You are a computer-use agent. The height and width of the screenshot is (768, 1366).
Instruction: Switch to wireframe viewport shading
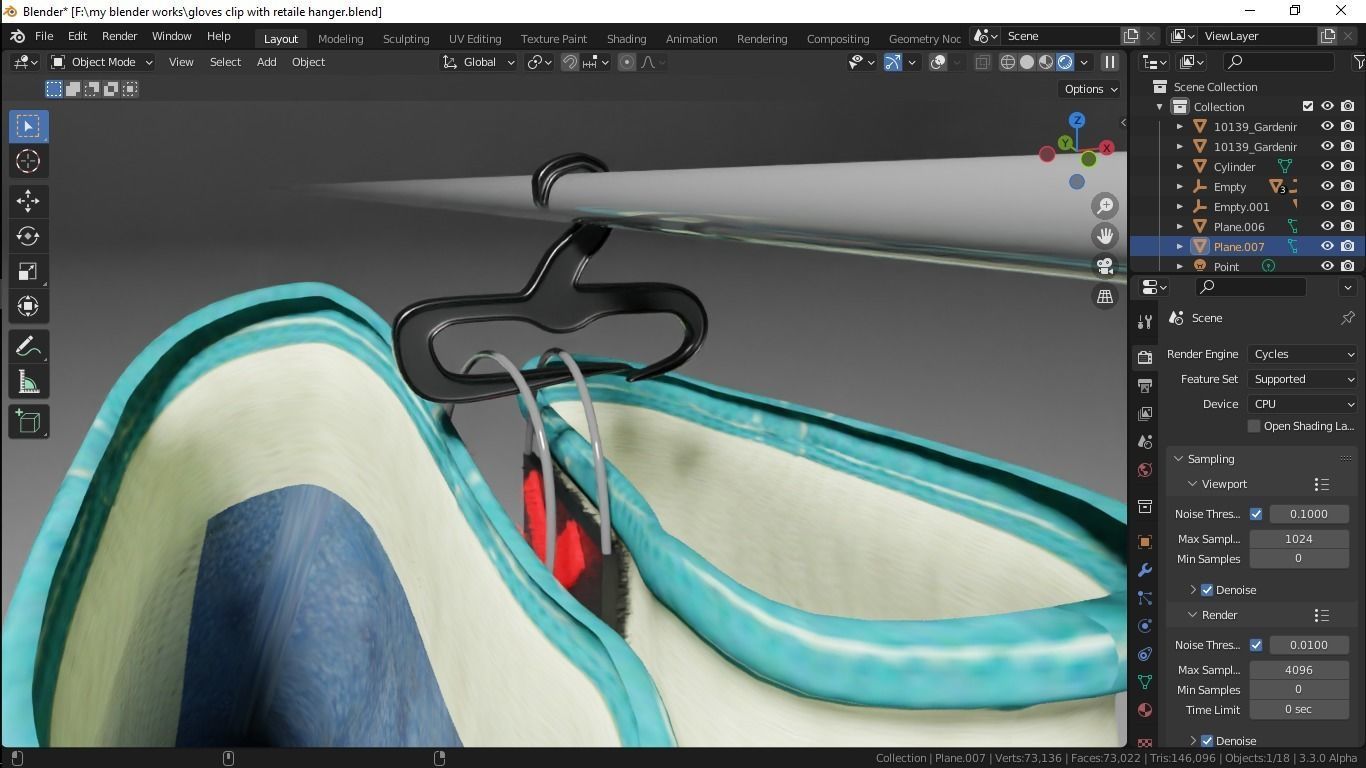1008,62
